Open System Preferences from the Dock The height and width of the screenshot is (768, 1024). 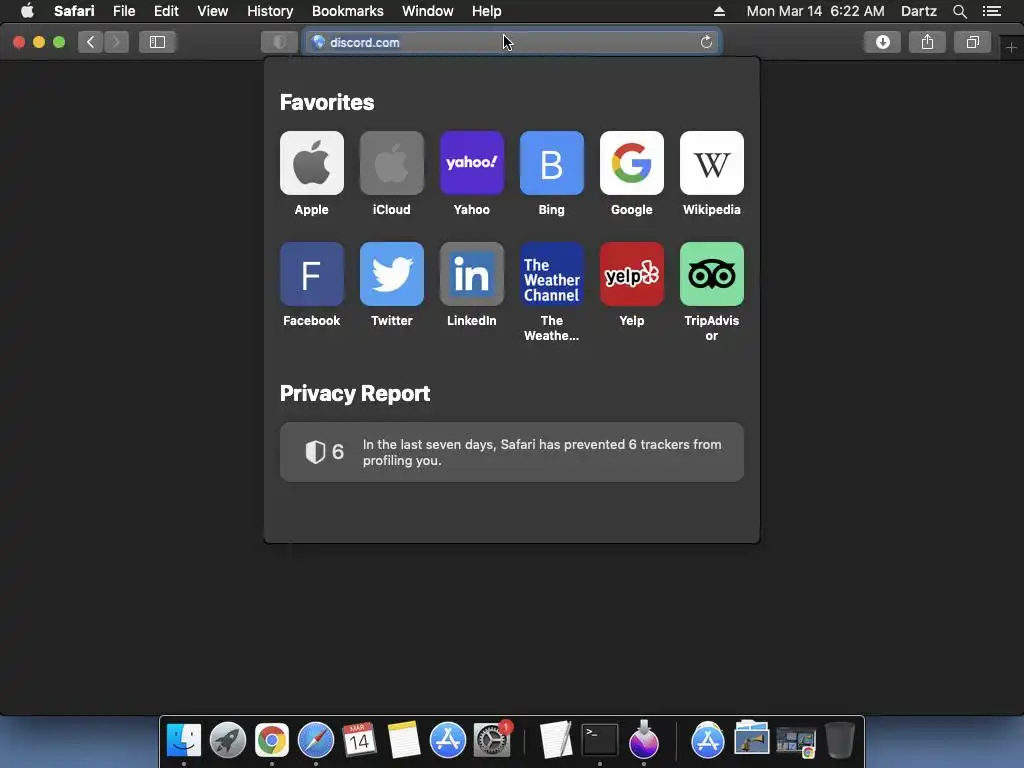(x=491, y=740)
